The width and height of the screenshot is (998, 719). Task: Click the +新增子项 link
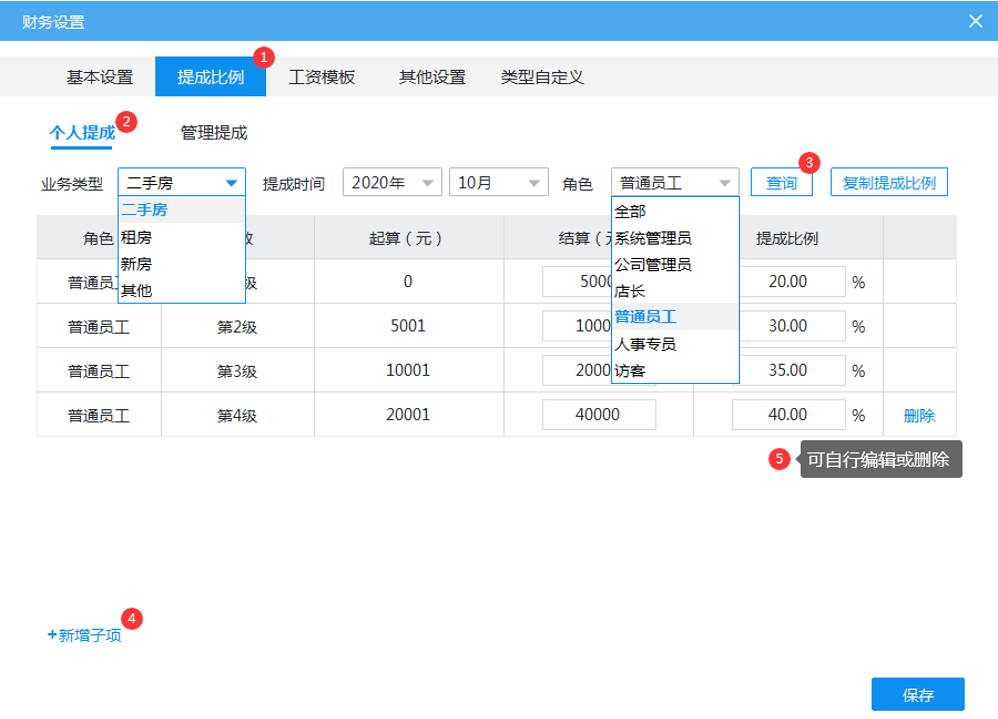84,635
